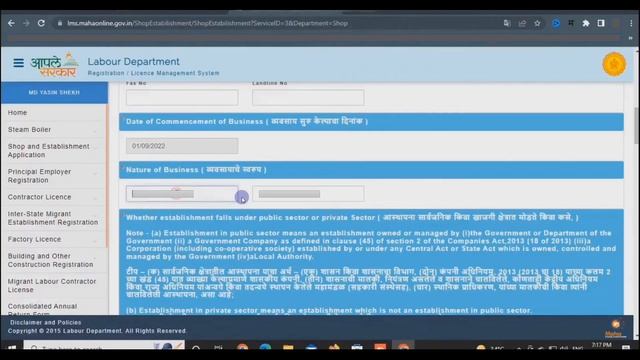Image resolution: width=640 pixels, height=360 pixels.
Task: Open the hamburger menu beside the Aaple Sarkar logo
Action: tap(18, 63)
